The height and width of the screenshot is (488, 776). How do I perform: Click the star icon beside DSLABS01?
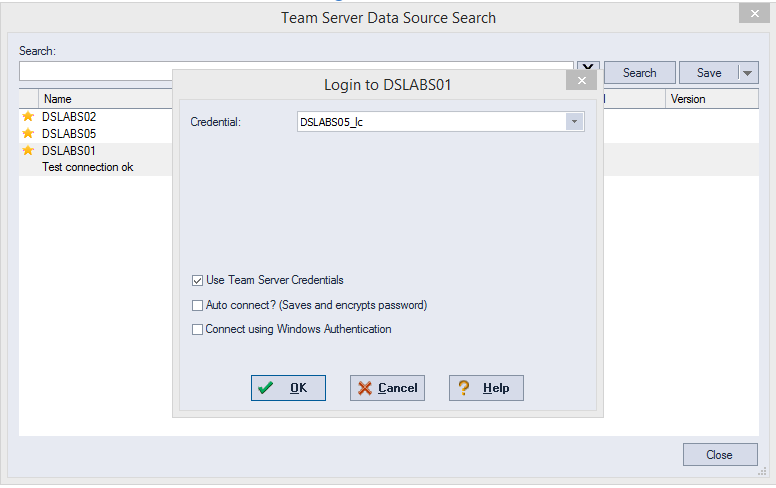pos(28,150)
